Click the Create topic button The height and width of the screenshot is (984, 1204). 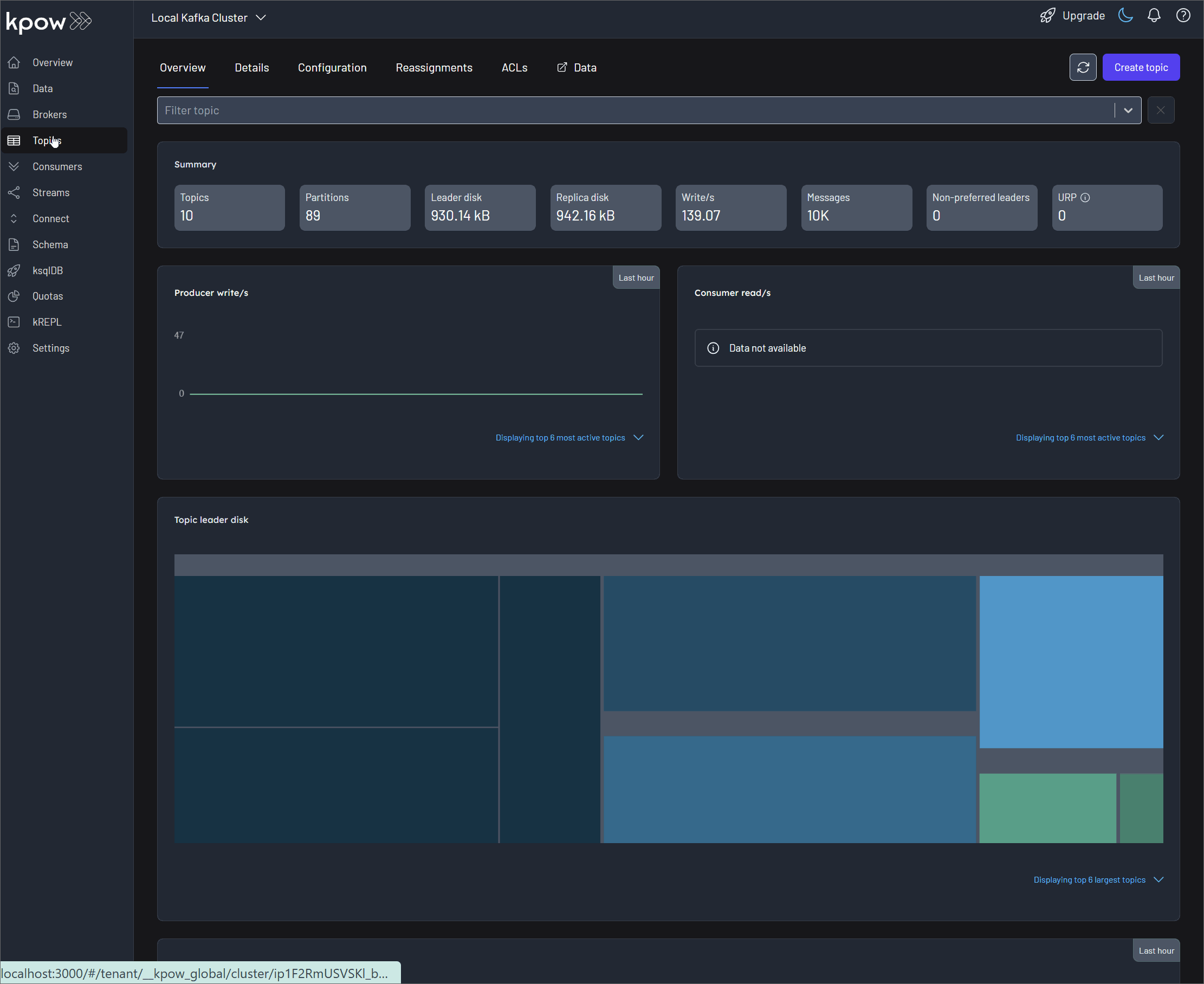pos(1142,67)
